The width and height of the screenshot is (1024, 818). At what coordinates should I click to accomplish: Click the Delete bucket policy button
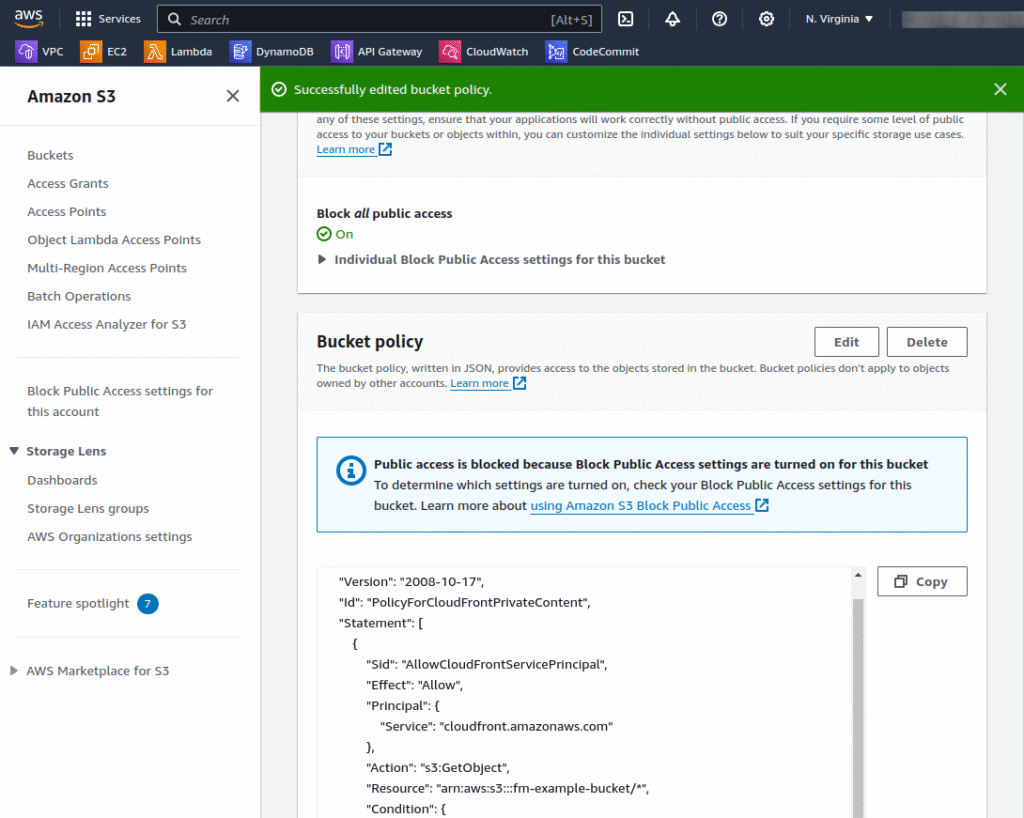[x=927, y=342]
